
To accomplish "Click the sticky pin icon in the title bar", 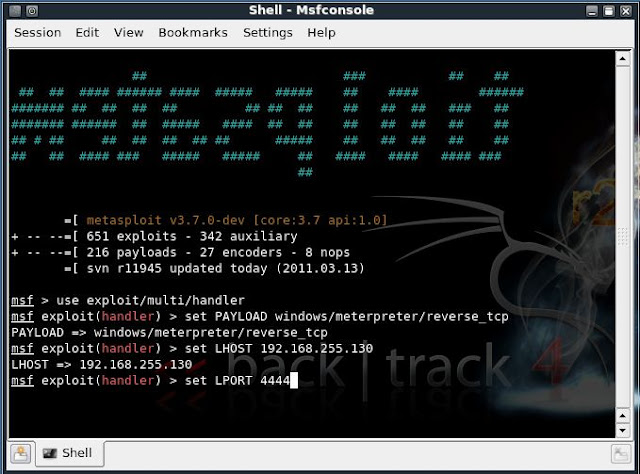I will (x=32, y=11).
